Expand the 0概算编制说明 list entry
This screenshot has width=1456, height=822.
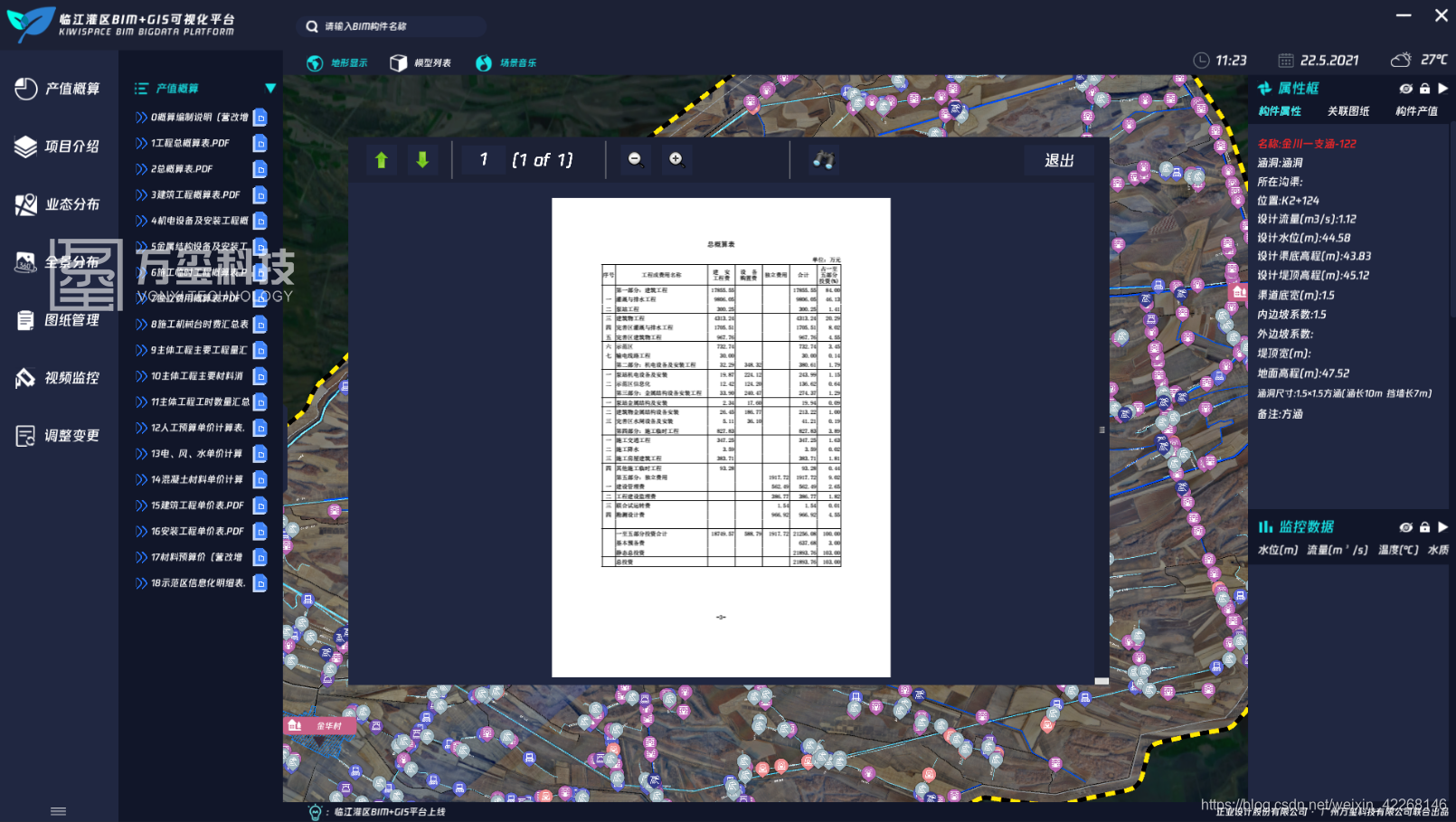click(x=141, y=118)
